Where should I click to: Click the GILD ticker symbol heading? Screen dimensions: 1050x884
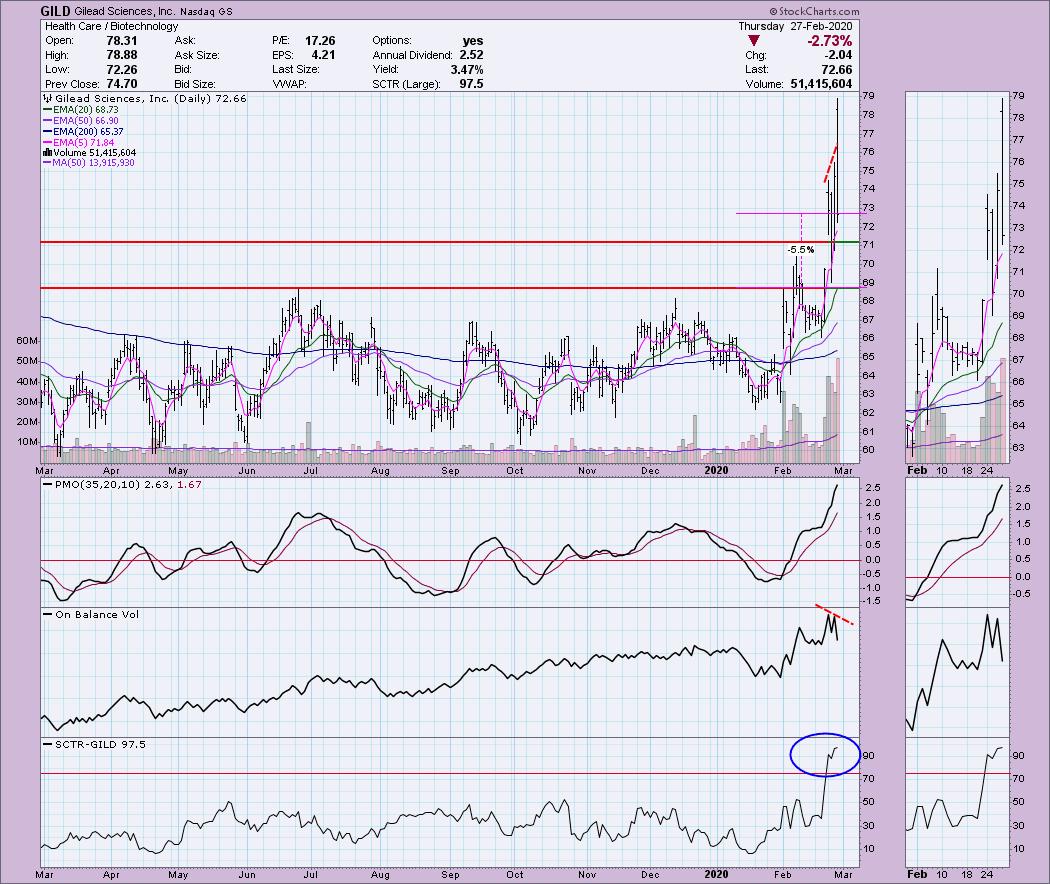56,11
